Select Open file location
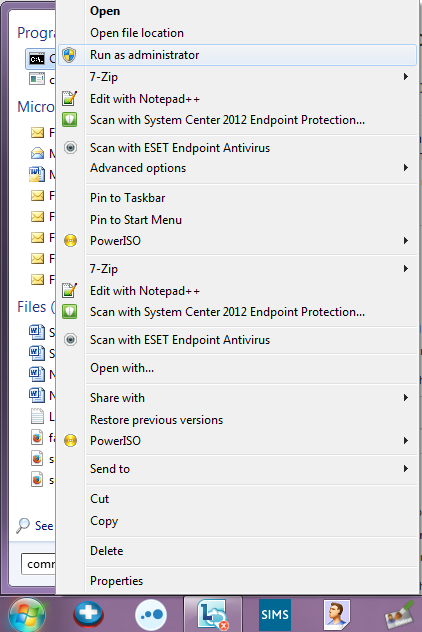Image resolution: width=422 pixels, height=632 pixels. click(137, 33)
